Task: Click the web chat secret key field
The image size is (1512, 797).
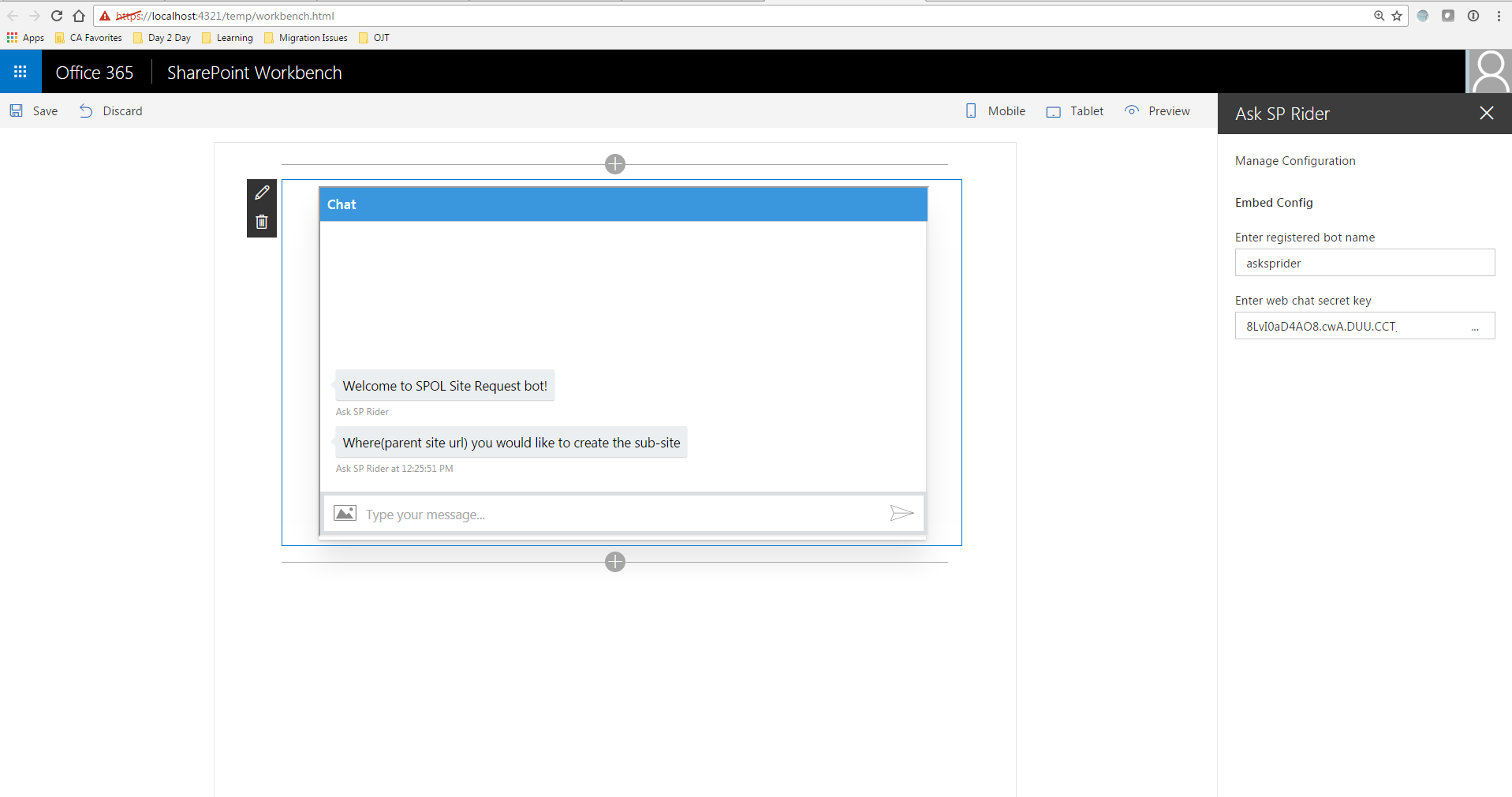Action: click(x=1365, y=326)
